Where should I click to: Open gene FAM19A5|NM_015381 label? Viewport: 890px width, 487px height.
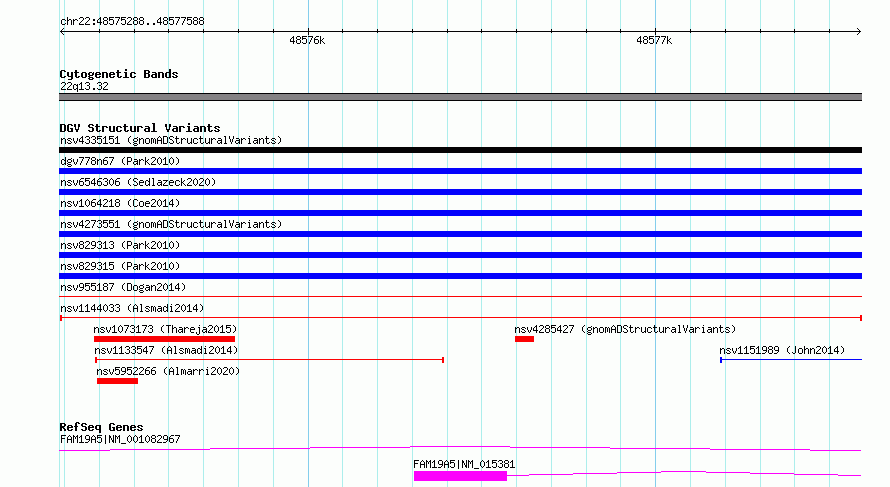pos(464,464)
